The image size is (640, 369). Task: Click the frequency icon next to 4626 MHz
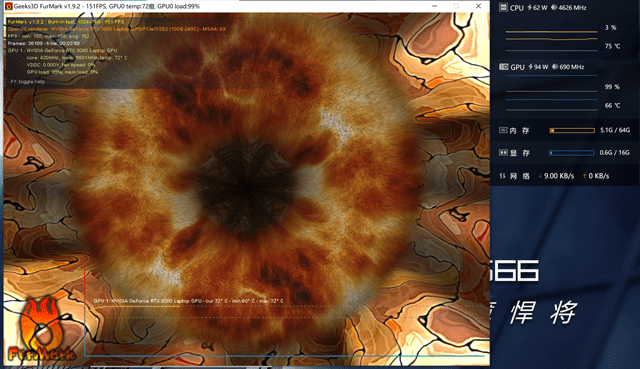pos(554,7)
